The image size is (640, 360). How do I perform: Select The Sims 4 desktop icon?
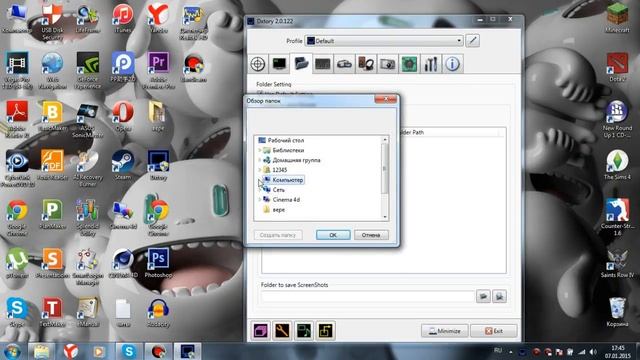pyautogui.click(x=617, y=165)
